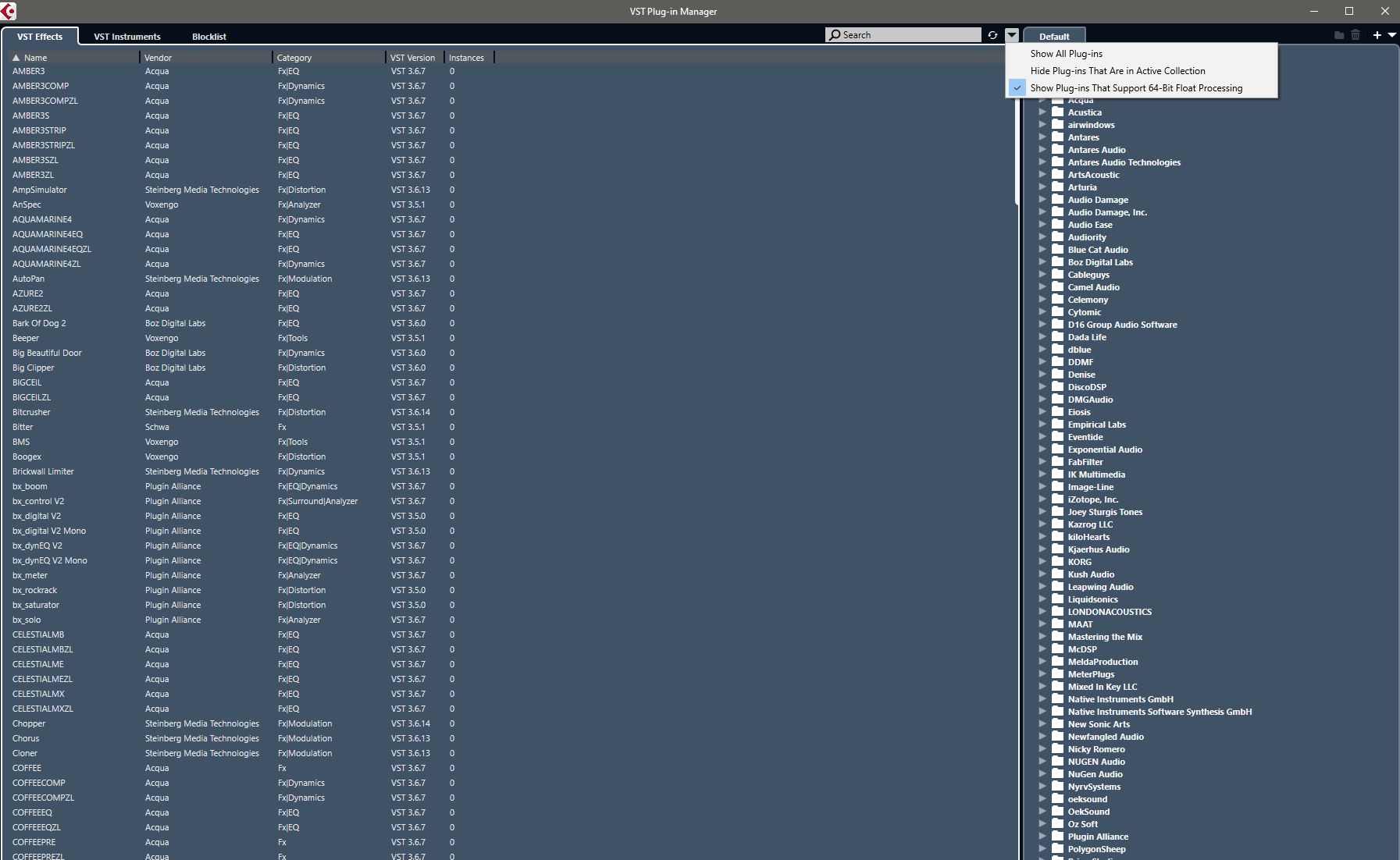Open the display options dropdown arrow
Screen dimensions: 1400x860
pos(1012,35)
